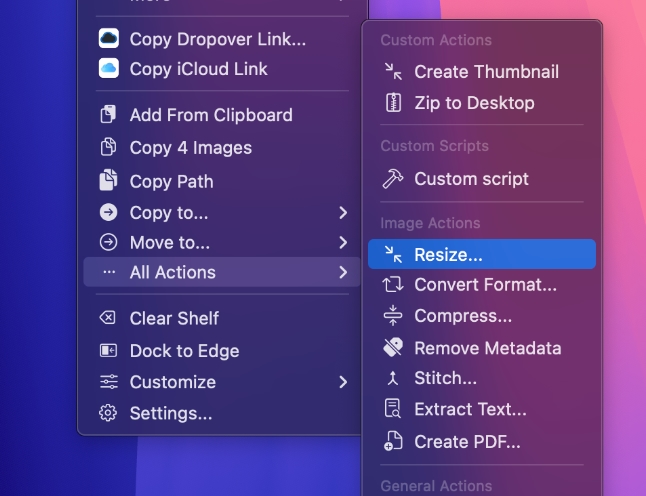Click the Custom script hammer icon
Screen dimensions: 646x496
[393, 179]
